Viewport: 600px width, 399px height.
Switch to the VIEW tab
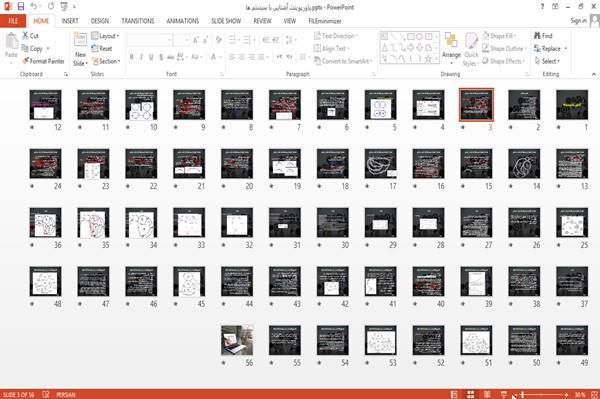click(290, 21)
